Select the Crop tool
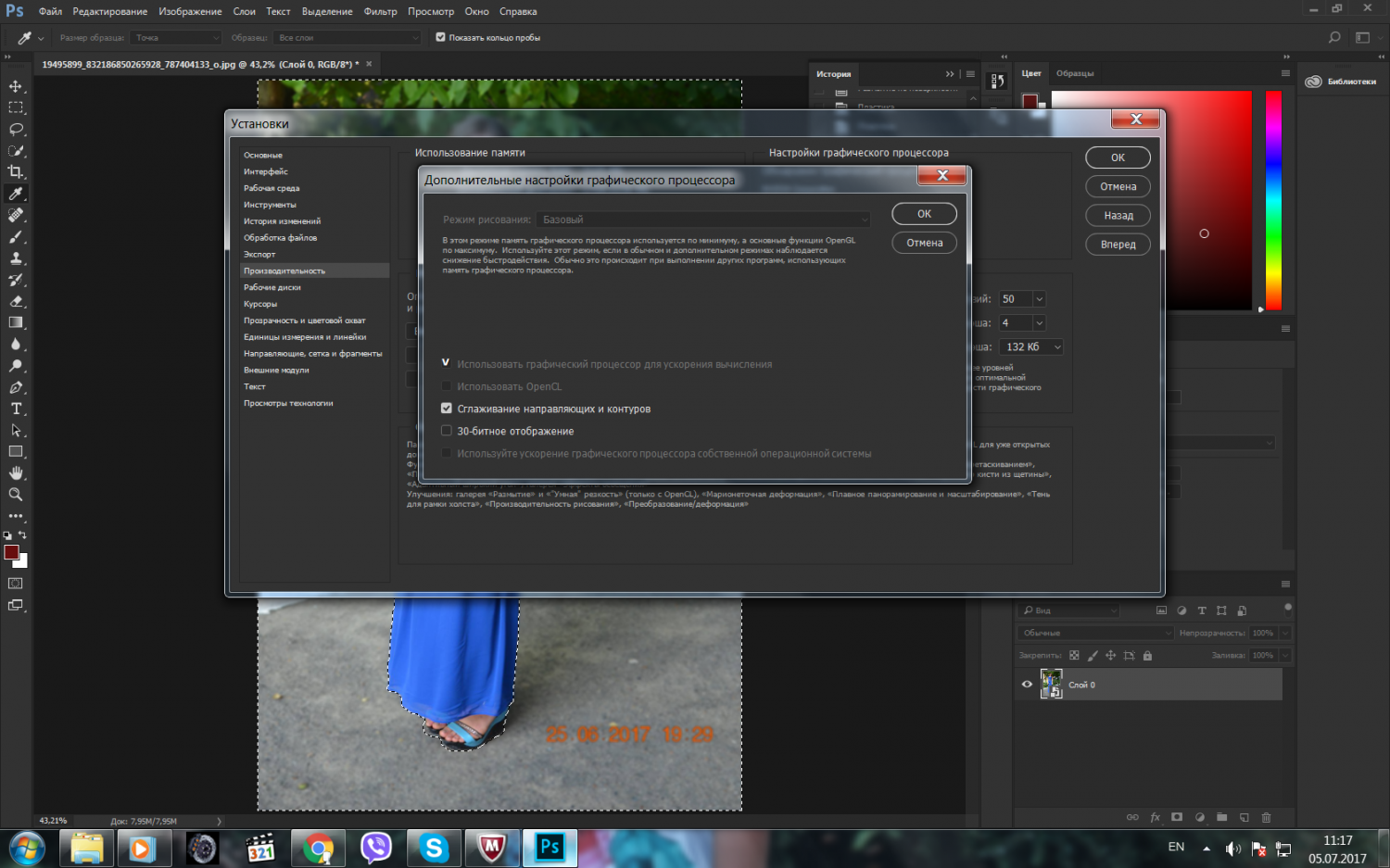Screen dimensions: 1390x868 point(16,171)
